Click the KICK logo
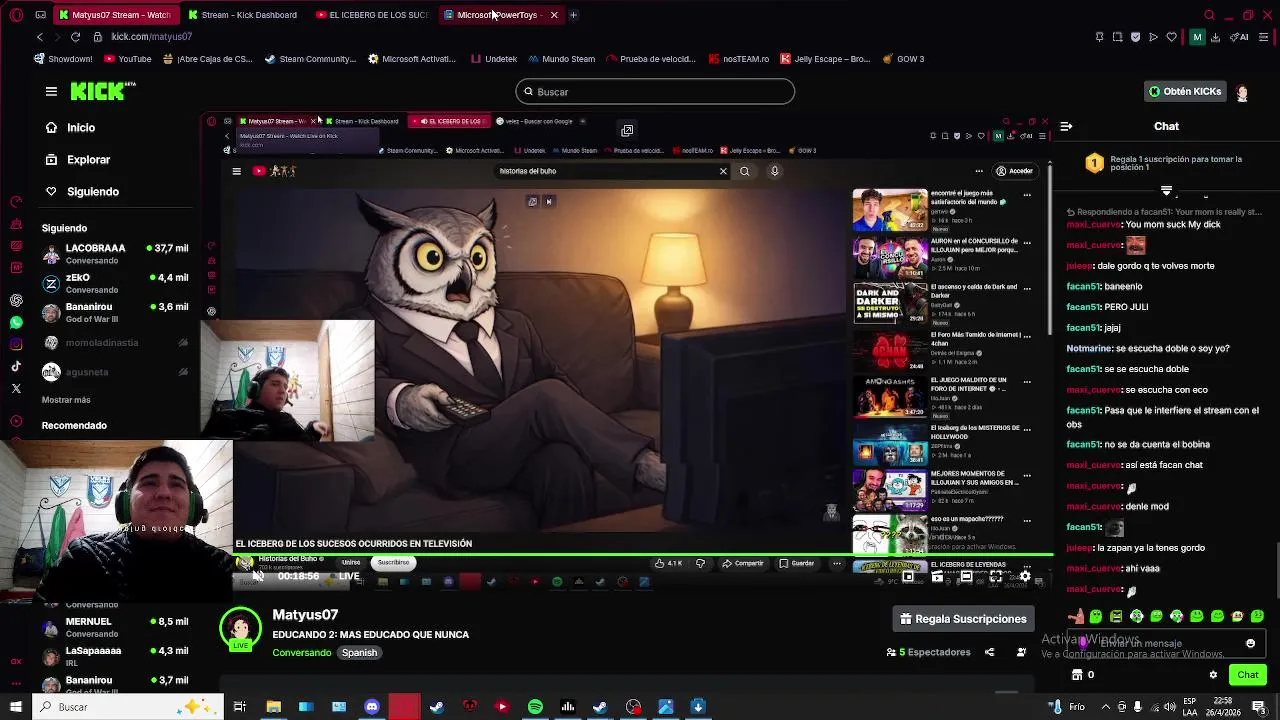 [x=102, y=91]
